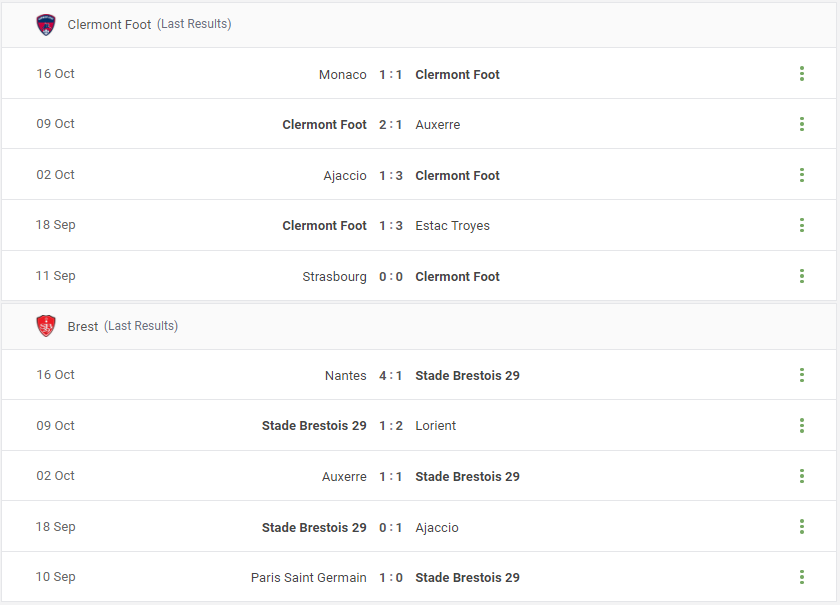840x605 pixels.
Task: Click the Estac Troyes team name
Action: point(453,226)
